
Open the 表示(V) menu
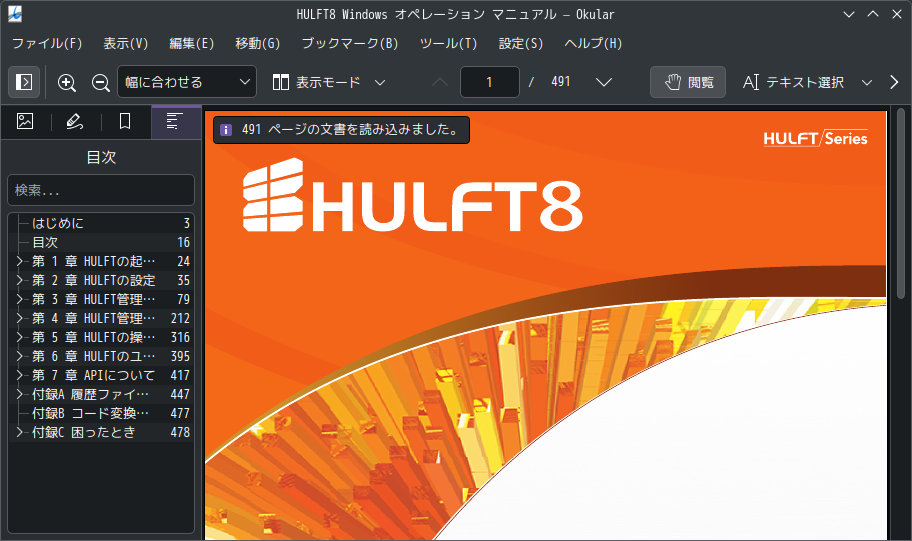tap(126, 44)
